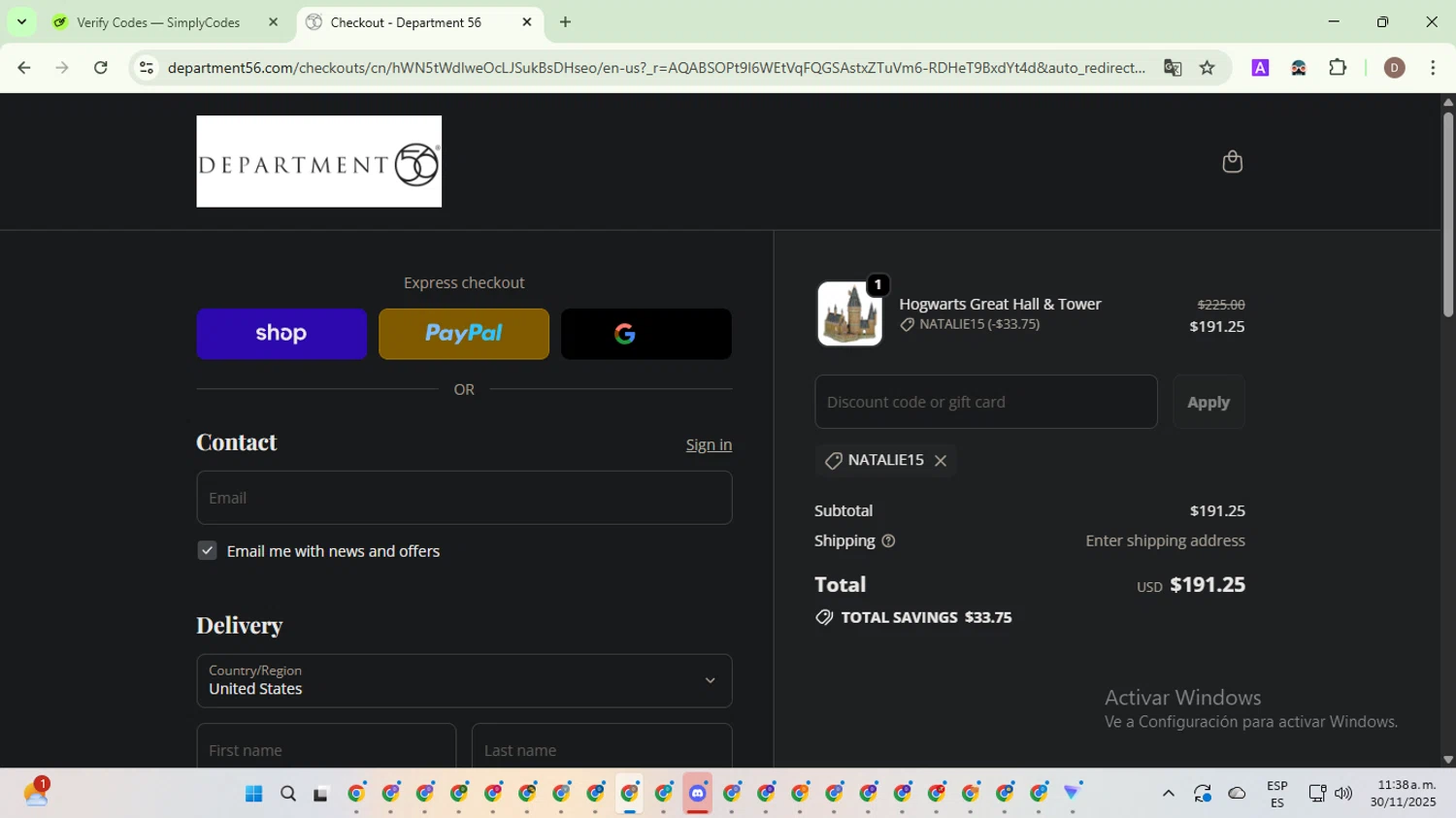Click the Total USD $191.25 amount

pos(1191,585)
